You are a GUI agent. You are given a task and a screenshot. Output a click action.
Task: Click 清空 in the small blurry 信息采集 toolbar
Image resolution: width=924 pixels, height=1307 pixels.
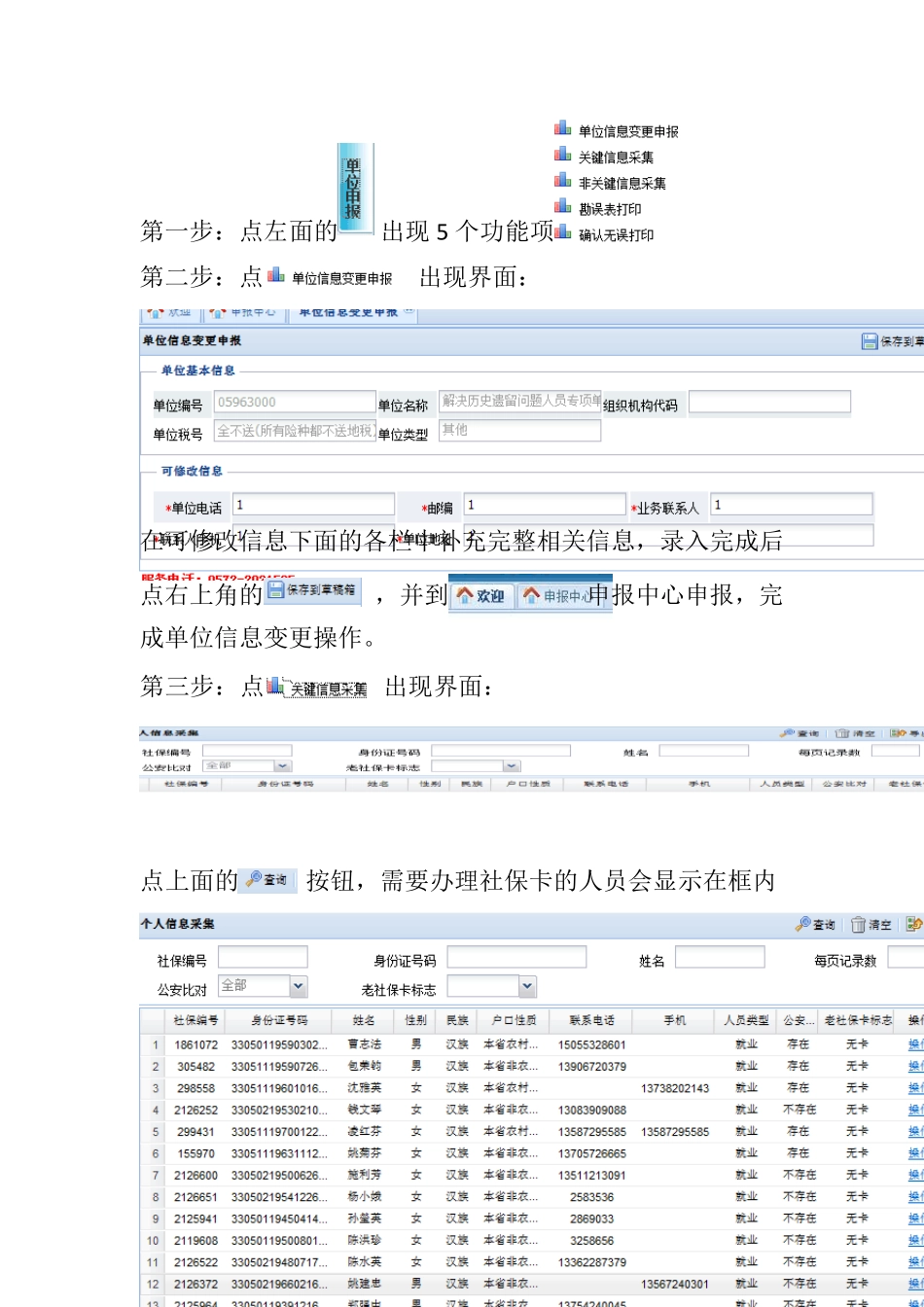tap(857, 733)
